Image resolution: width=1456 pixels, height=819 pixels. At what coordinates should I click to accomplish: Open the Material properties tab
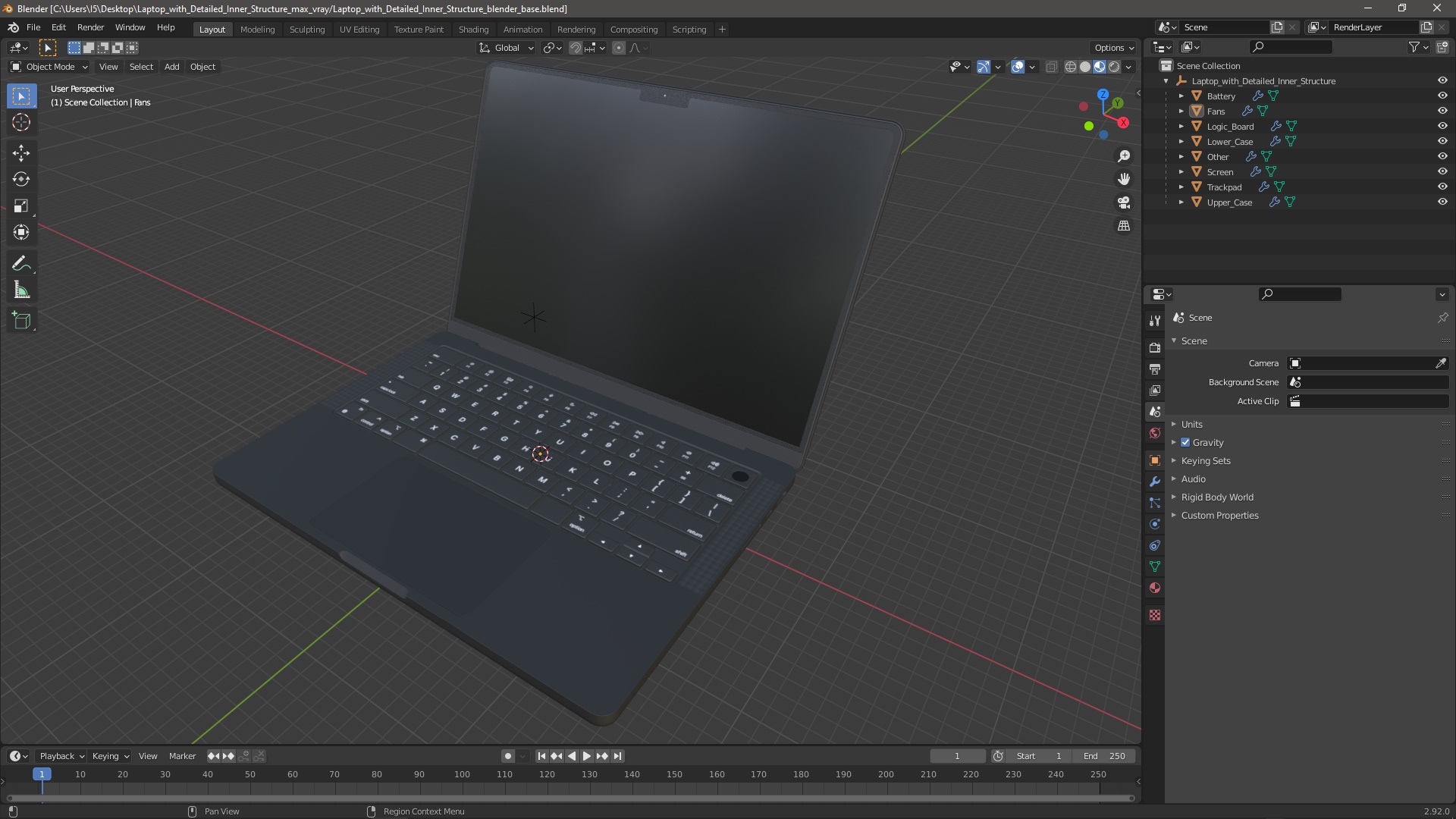point(1155,588)
